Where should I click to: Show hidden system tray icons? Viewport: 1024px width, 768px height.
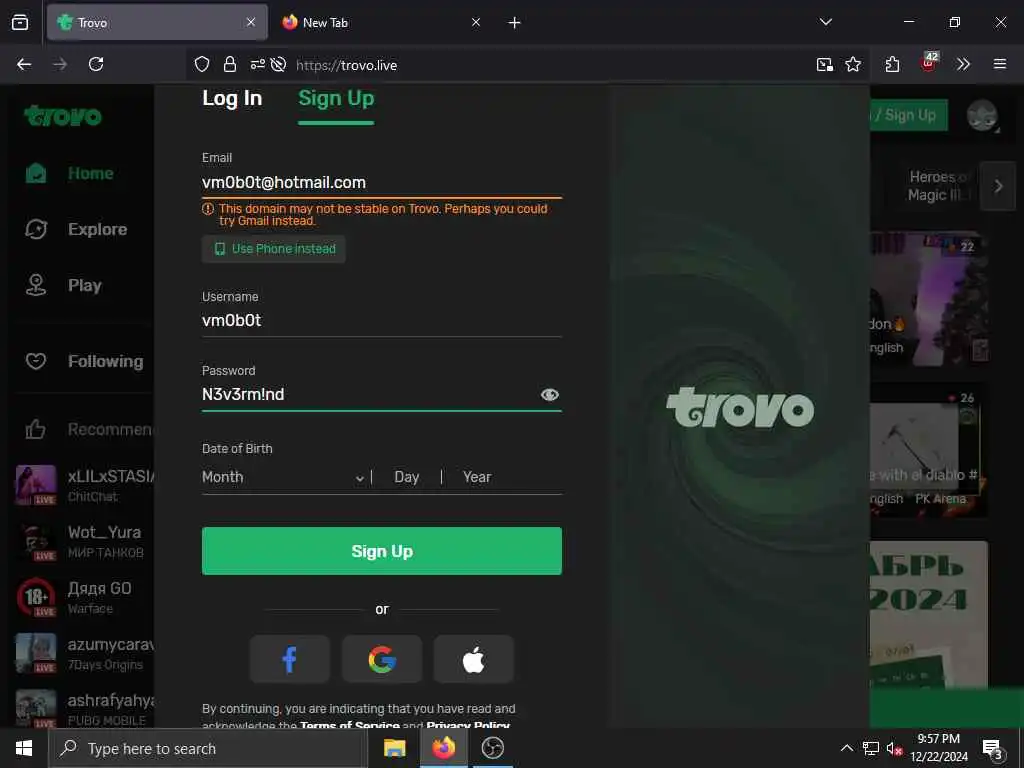click(x=846, y=748)
